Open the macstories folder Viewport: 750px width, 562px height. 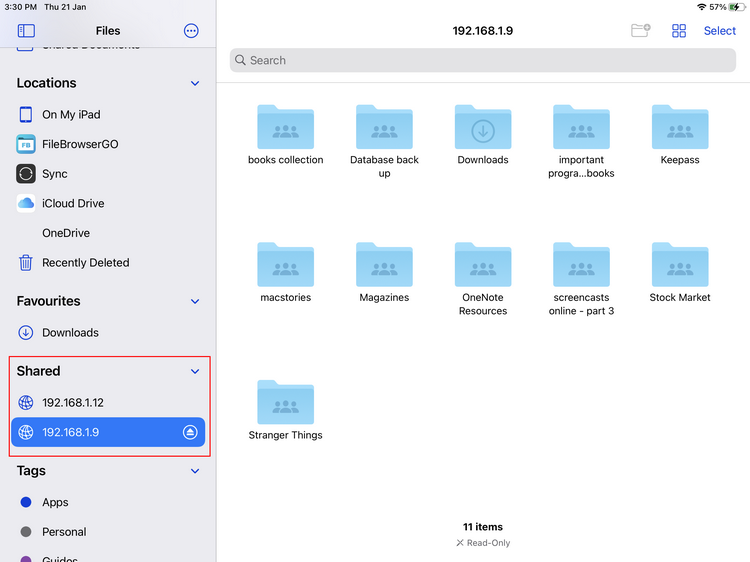[x=286, y=273]
